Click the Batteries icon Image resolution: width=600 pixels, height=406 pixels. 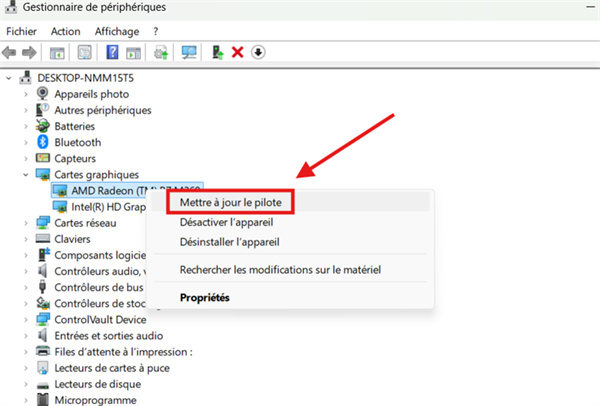pos(42,126)
